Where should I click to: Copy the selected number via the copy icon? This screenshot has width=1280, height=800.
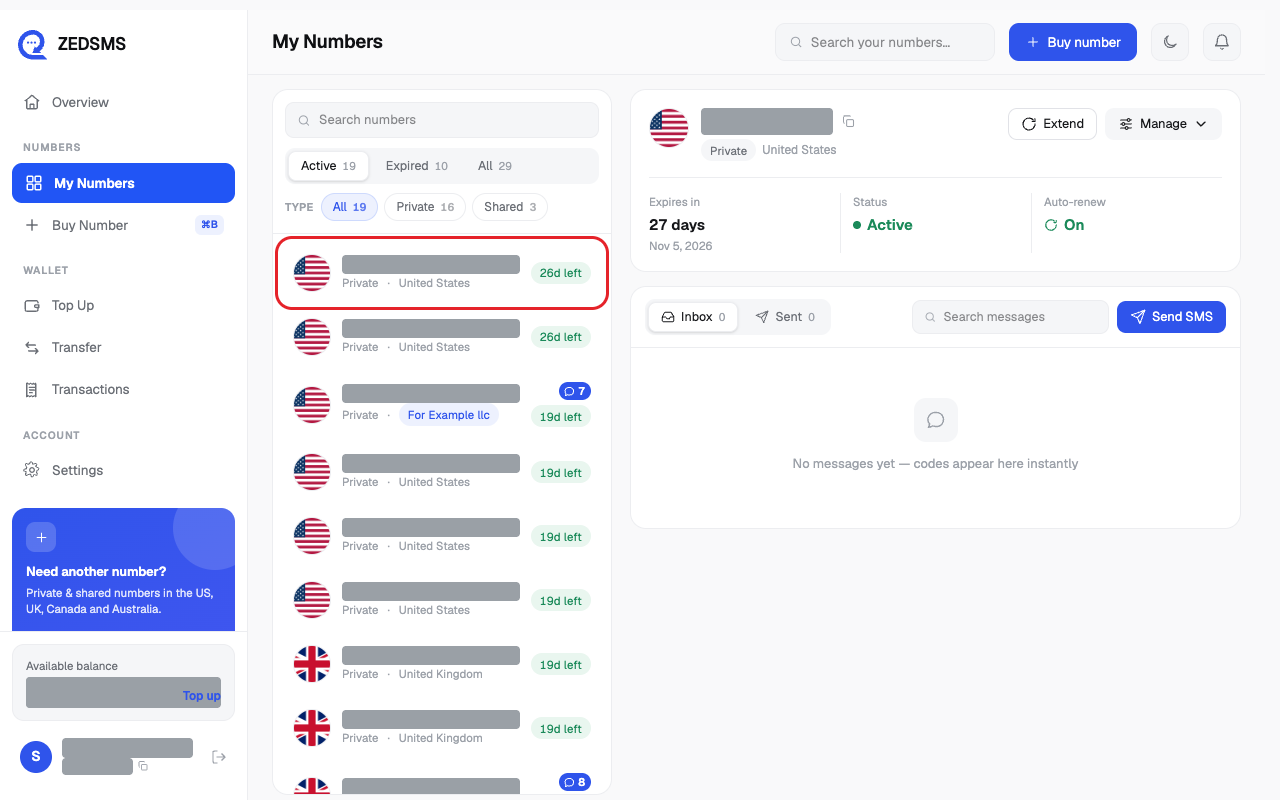tap(848, 122)
